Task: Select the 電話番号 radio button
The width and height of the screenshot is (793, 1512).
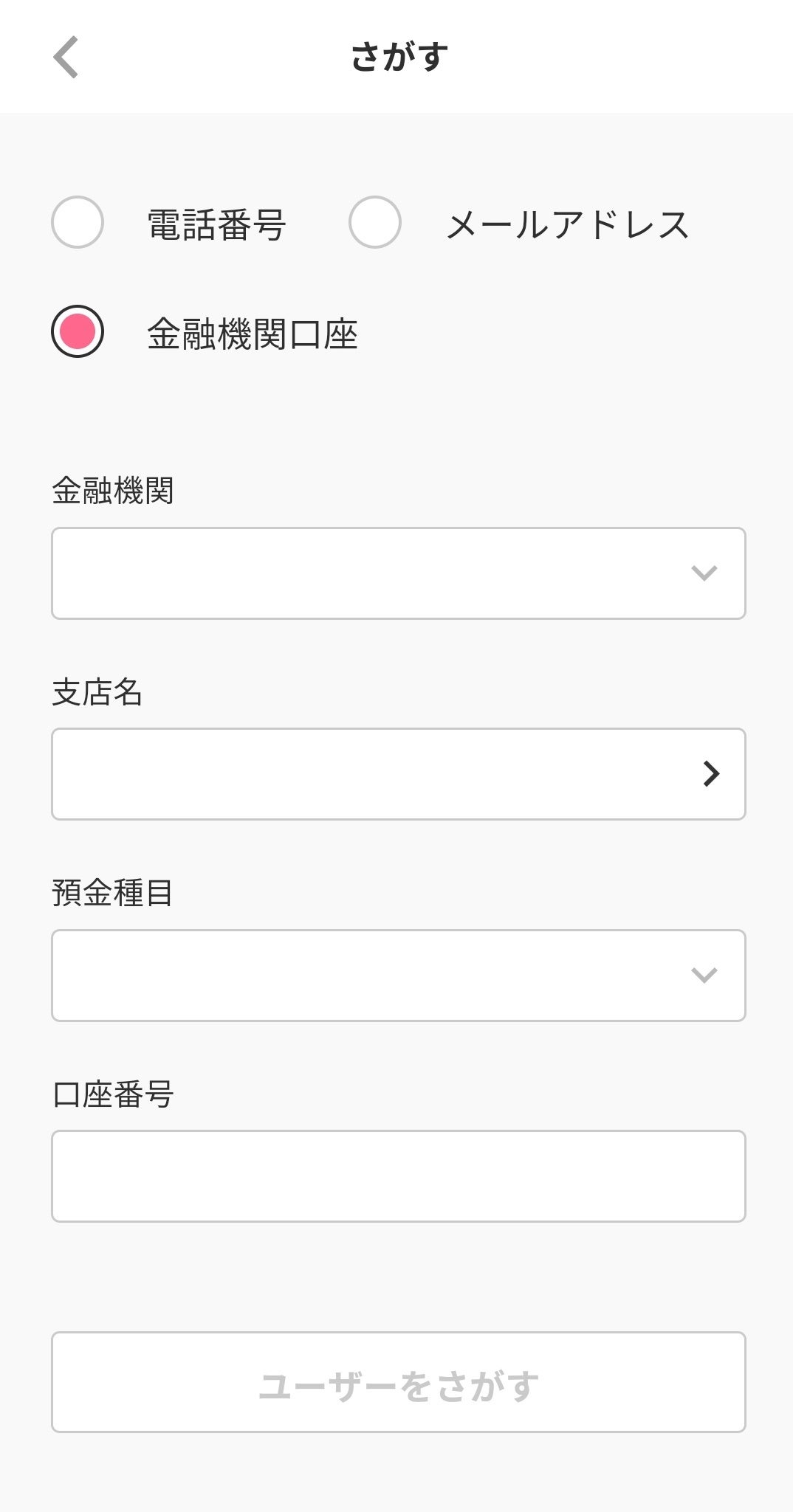Action: pyautogui.click(x=78, y=222)
